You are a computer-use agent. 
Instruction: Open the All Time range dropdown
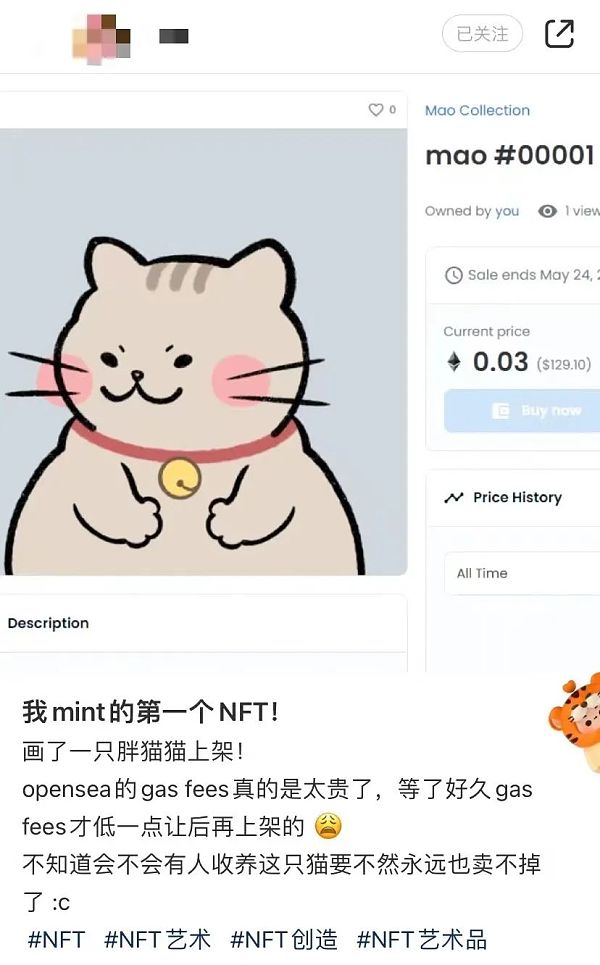coord(522,573)
